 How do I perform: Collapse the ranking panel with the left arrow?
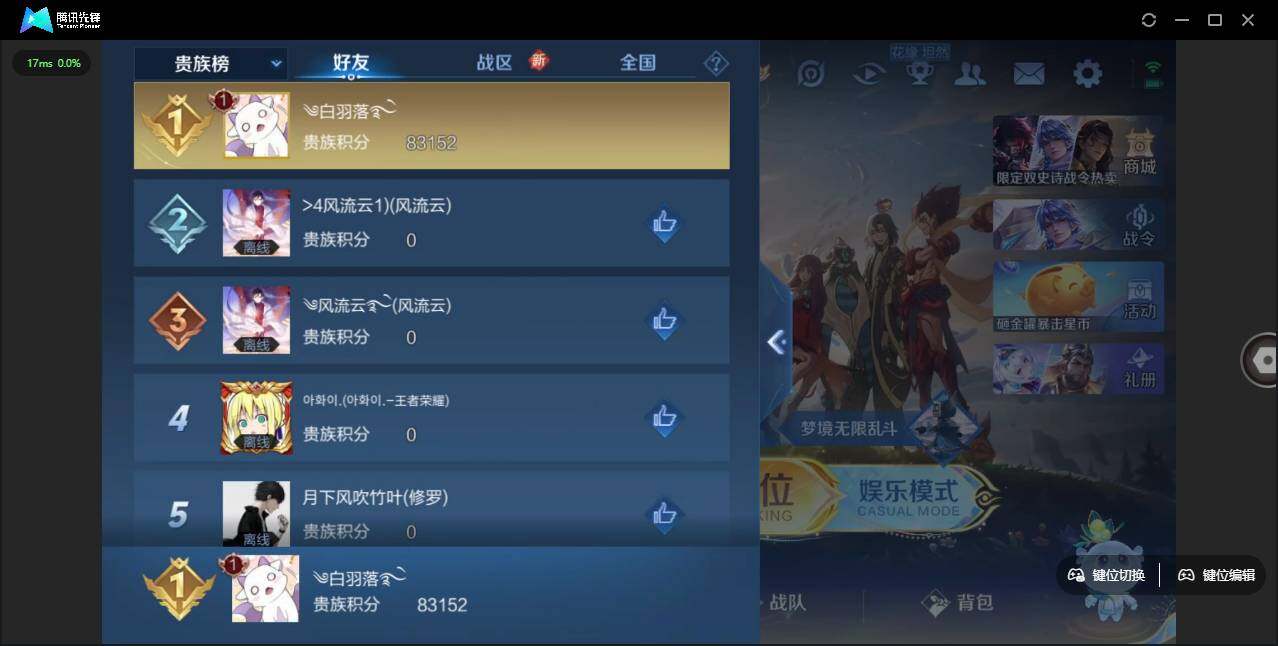pos(776,342)
